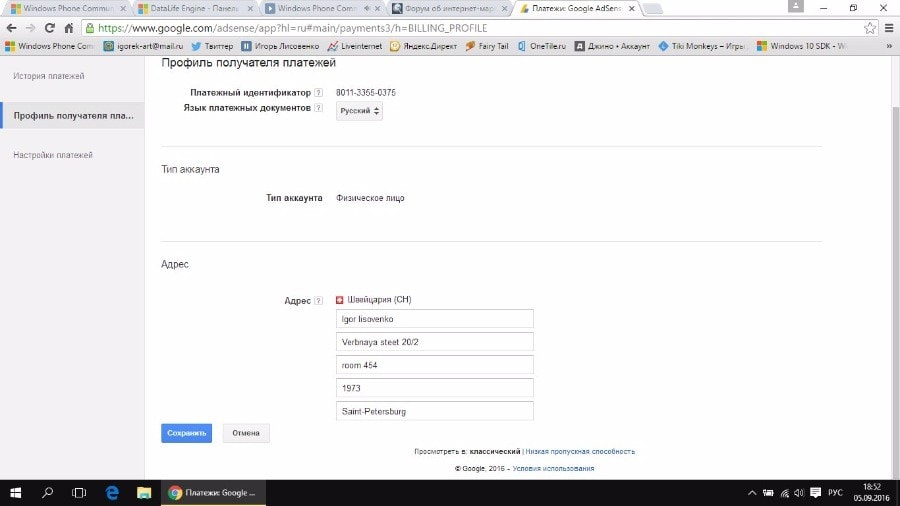Reload the page with refresh icon
Image resolution: width=900 pixels, height=506 pixels.
[50, 28]
